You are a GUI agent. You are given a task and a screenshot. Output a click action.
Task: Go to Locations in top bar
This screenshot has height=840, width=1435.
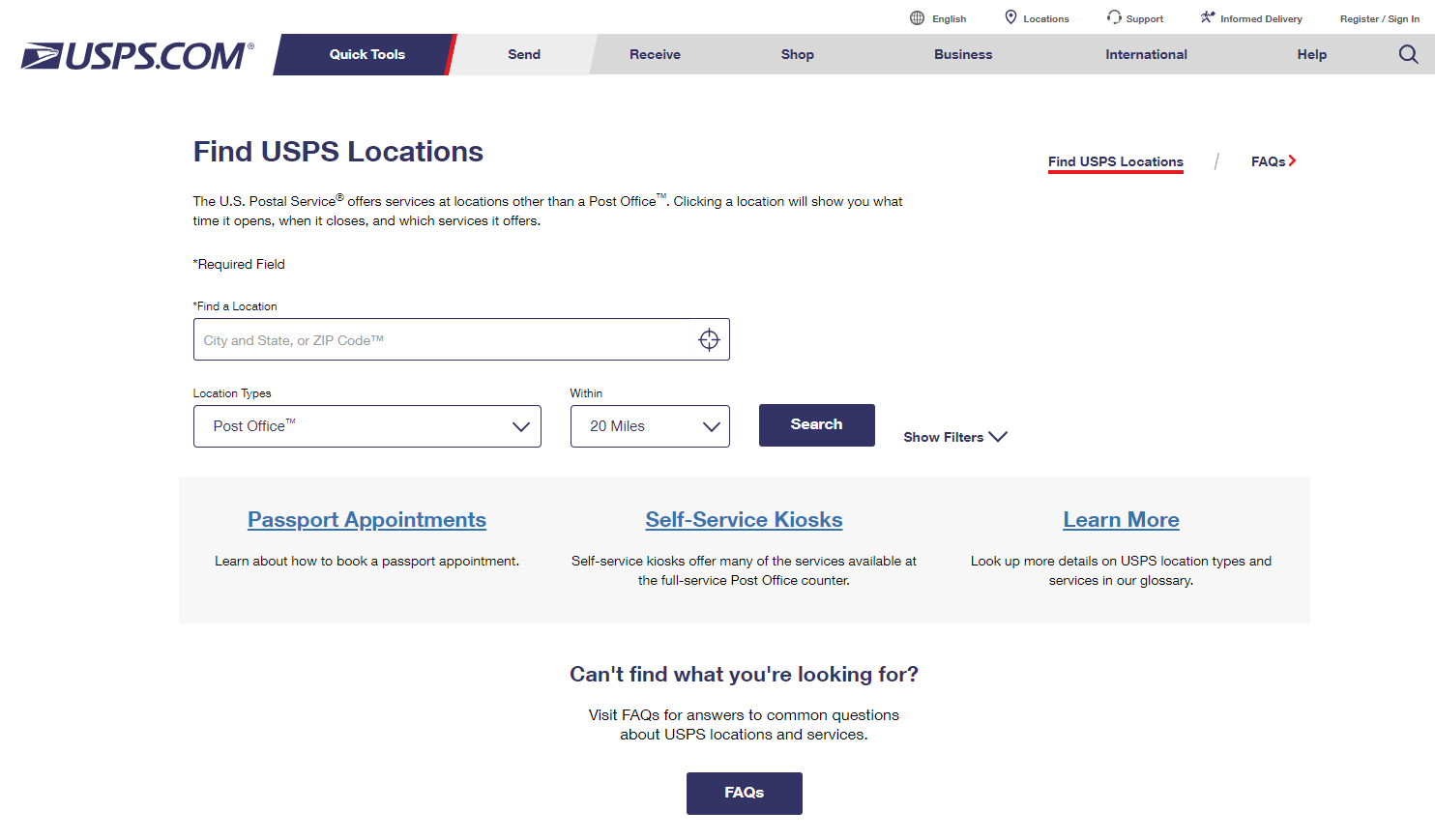[1046, 18]
